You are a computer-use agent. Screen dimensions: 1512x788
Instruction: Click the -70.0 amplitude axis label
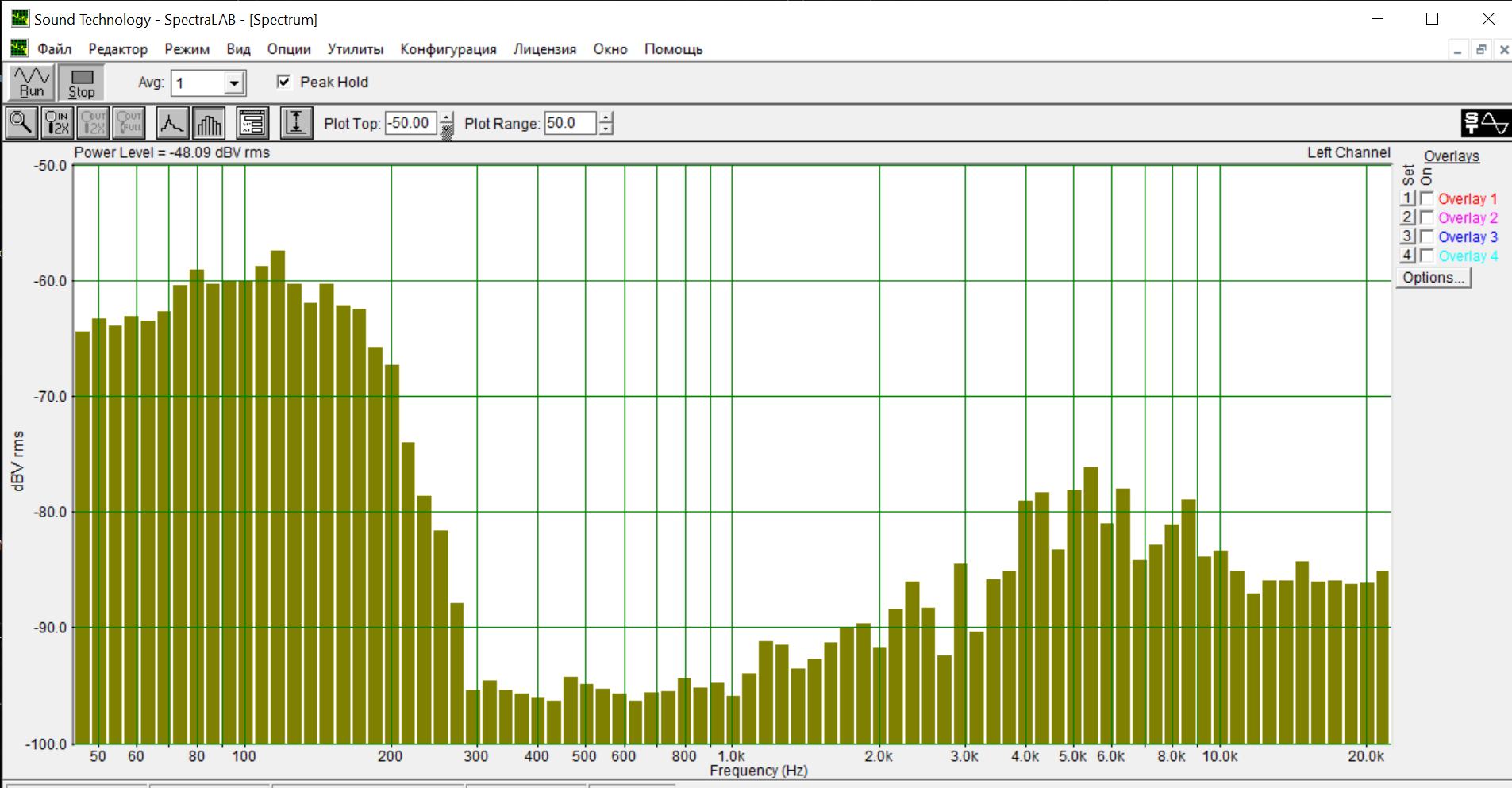click(49, 396)
